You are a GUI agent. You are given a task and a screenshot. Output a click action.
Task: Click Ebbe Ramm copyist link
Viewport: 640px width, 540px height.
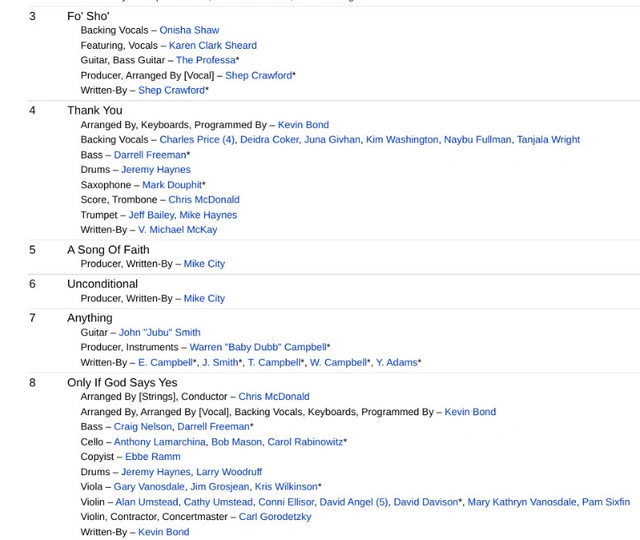(152, 457)
